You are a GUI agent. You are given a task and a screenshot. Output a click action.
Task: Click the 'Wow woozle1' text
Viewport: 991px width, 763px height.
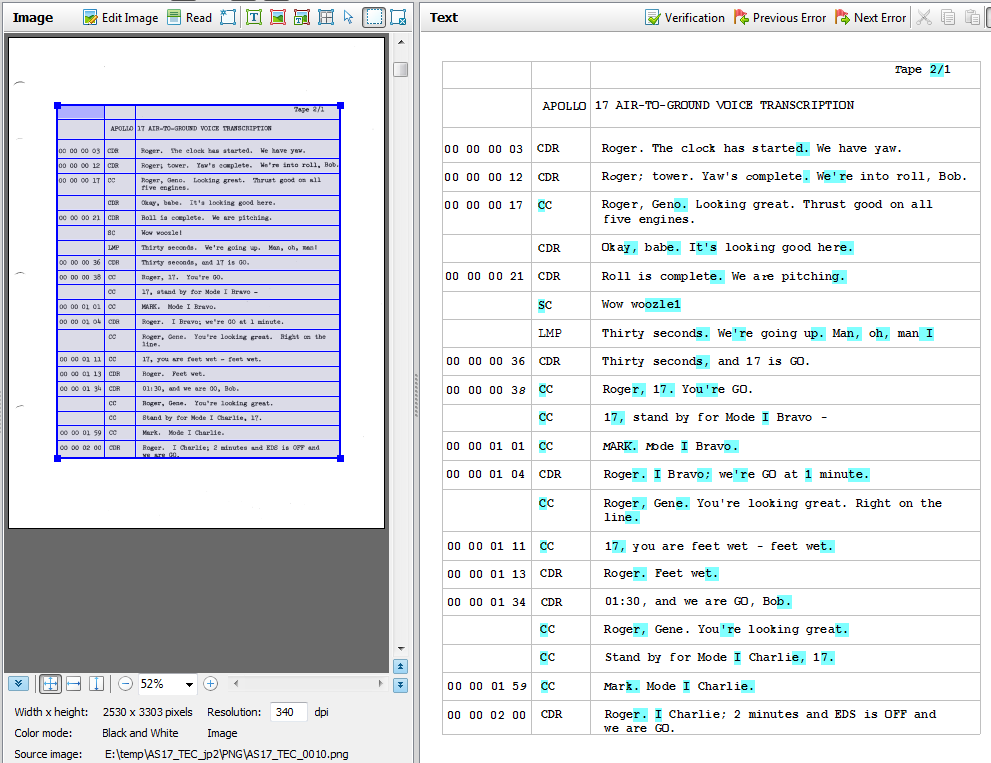641,304
